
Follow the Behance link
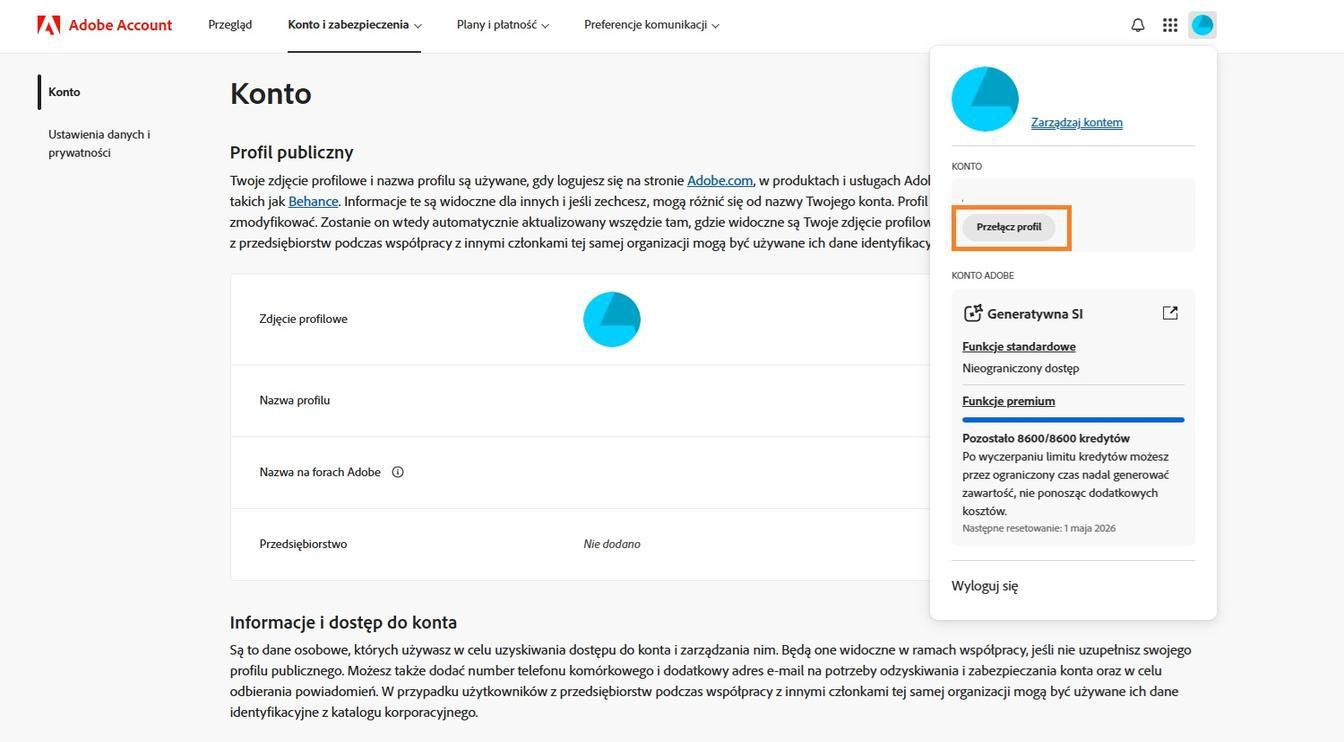pos(313,201)
